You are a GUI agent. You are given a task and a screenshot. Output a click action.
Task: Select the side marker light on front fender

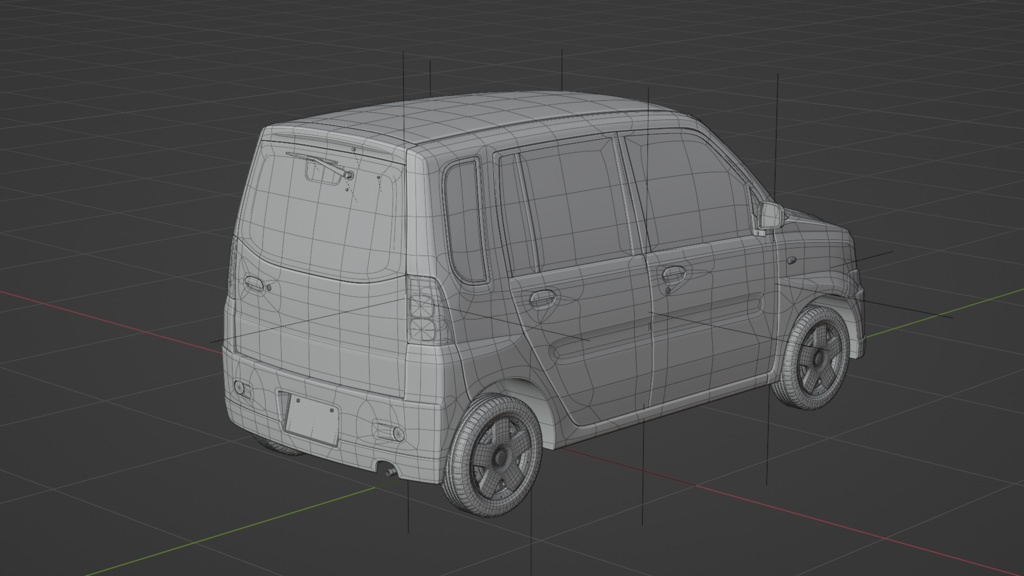click(792, 259)
